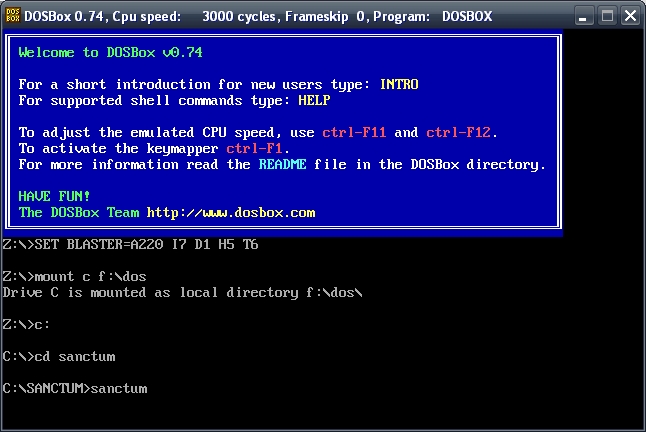The height and width of the screenshot is (432, 646).
Task: Click 'The DOSBox Team' text
Action: (x=79, y=213)
